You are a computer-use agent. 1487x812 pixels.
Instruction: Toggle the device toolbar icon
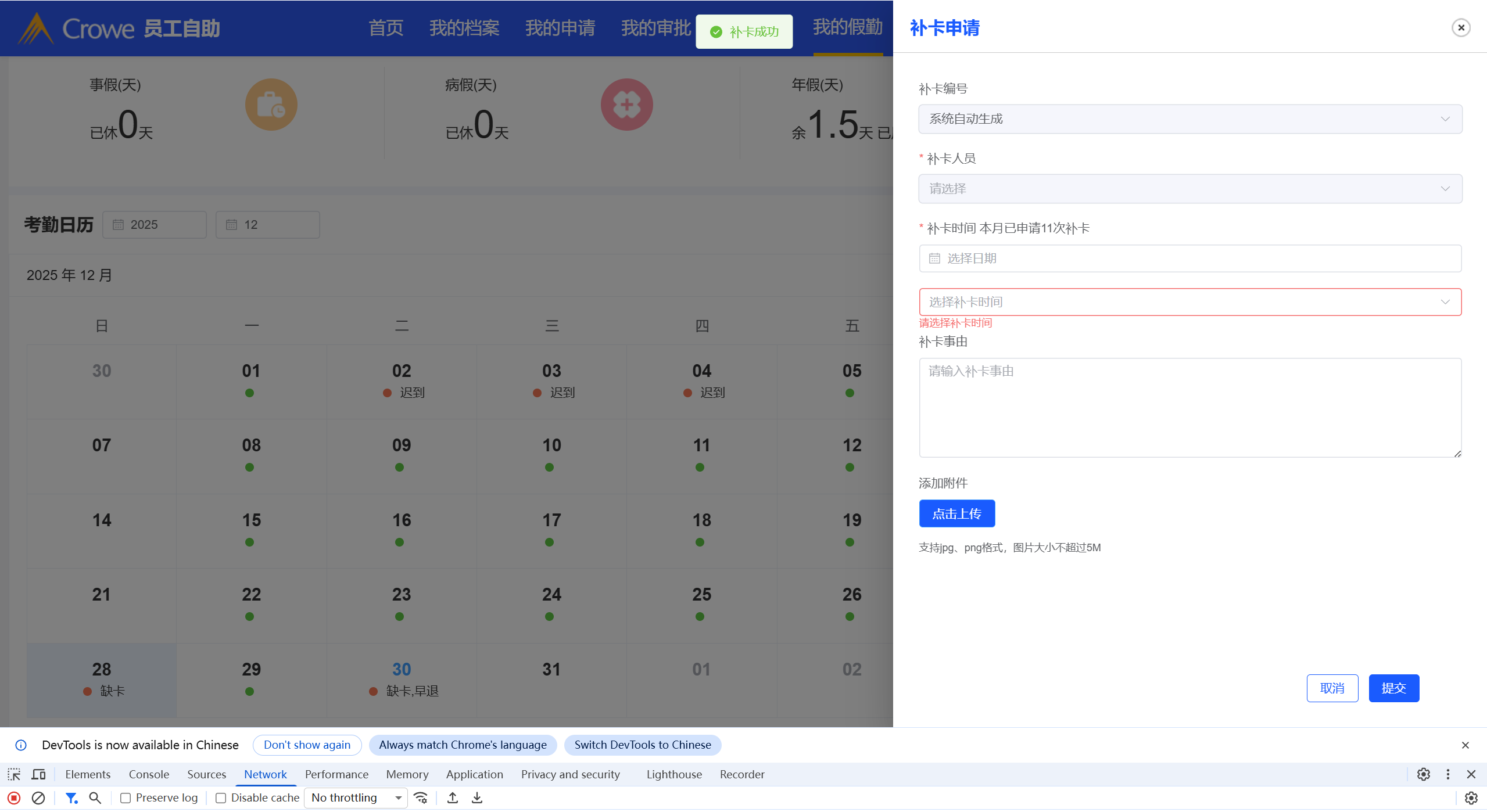tap(39, 774)
